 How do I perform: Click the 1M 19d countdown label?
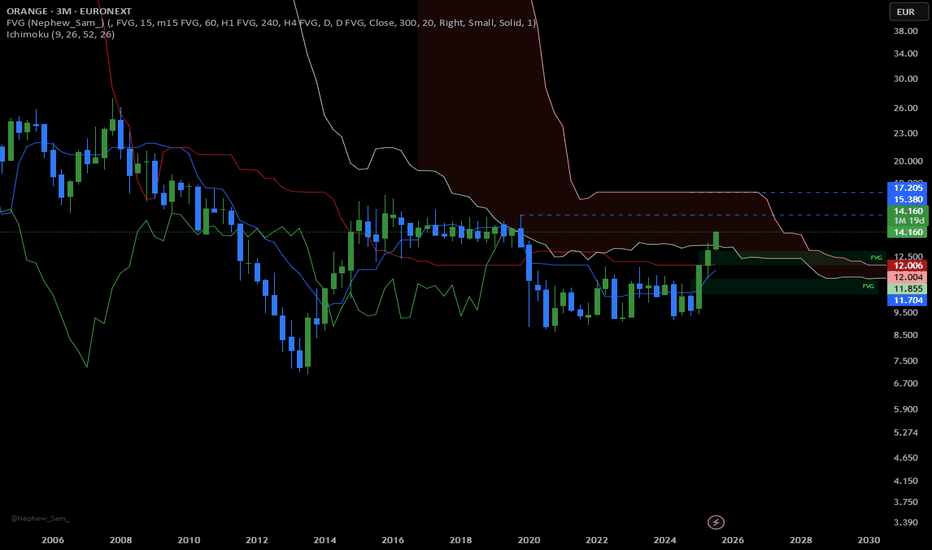[x=907, y=221]
